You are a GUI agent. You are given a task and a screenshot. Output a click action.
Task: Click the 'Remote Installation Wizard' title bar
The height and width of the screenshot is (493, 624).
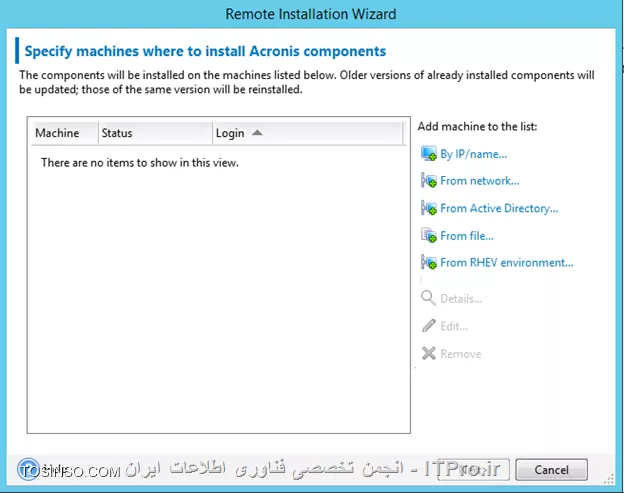point(311,14)
